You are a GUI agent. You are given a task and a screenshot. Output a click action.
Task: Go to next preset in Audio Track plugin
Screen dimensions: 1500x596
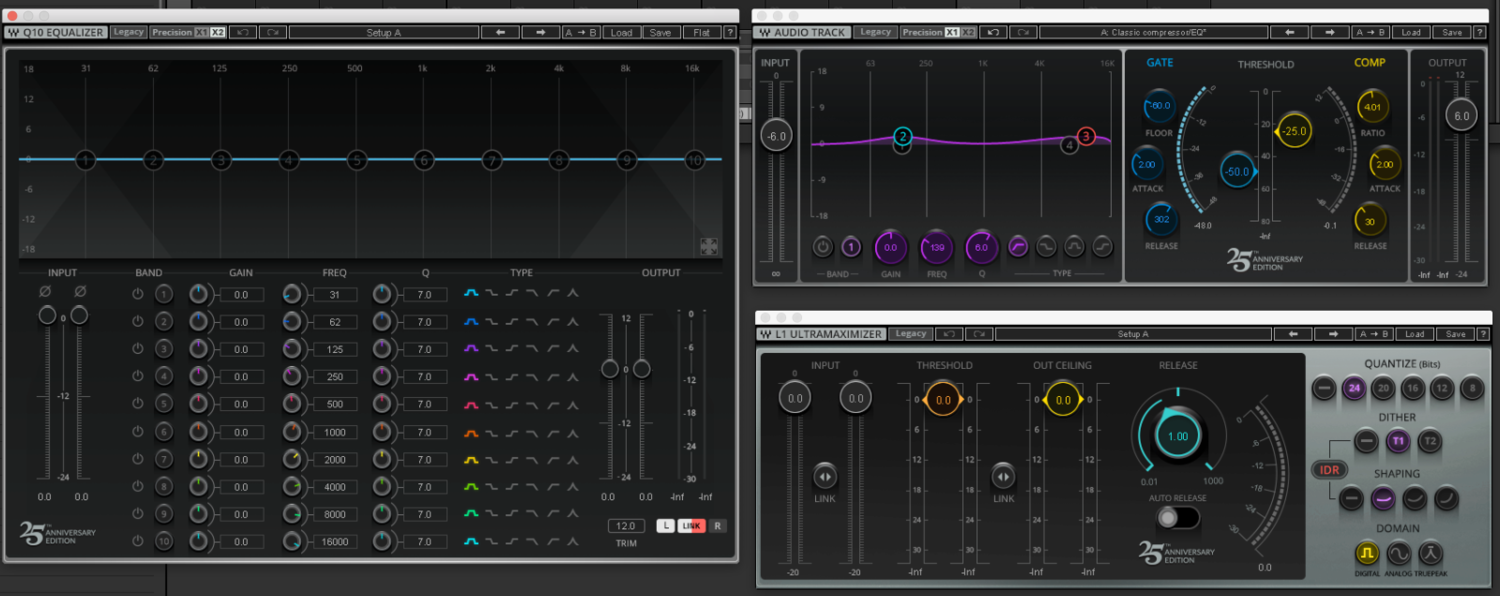coord(1330,32)
